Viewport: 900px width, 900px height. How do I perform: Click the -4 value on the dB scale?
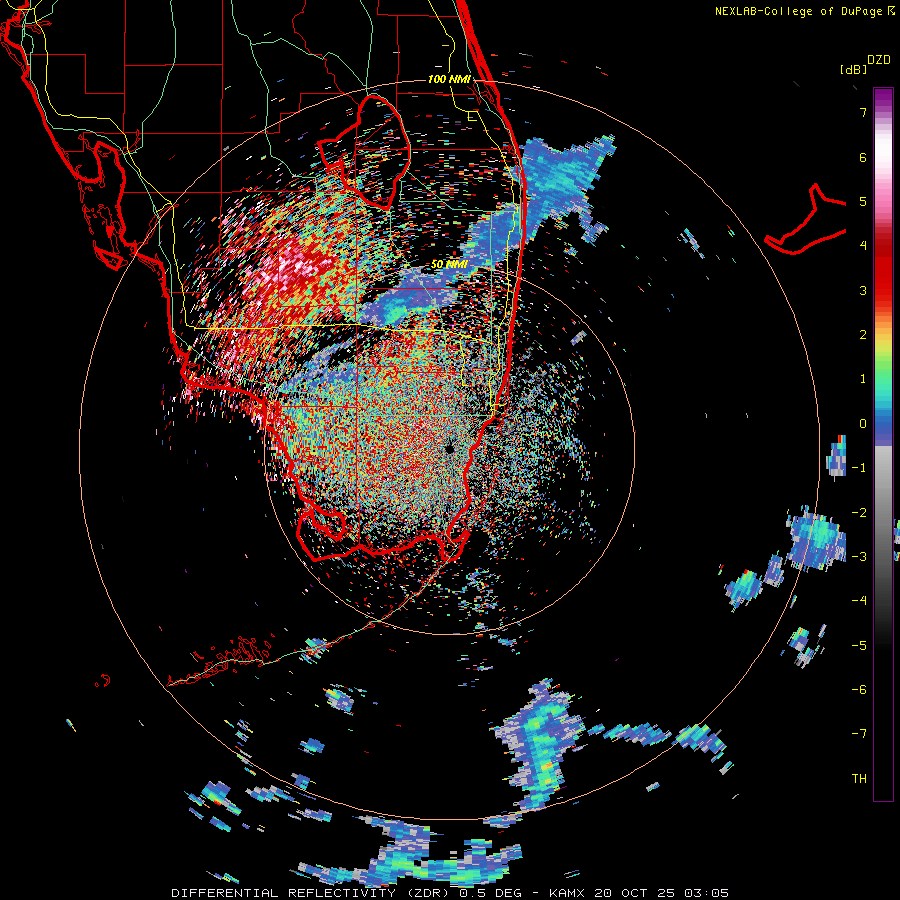click(859, 601)
